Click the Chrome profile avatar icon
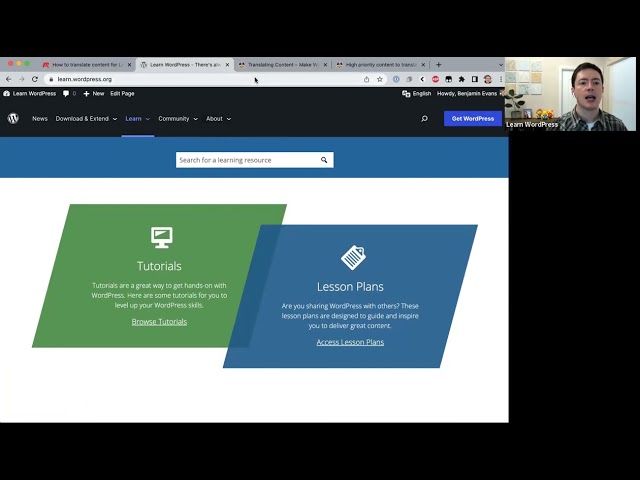This screenshot has height=480, width=640. pyautogui.click(x=488, y=79)
